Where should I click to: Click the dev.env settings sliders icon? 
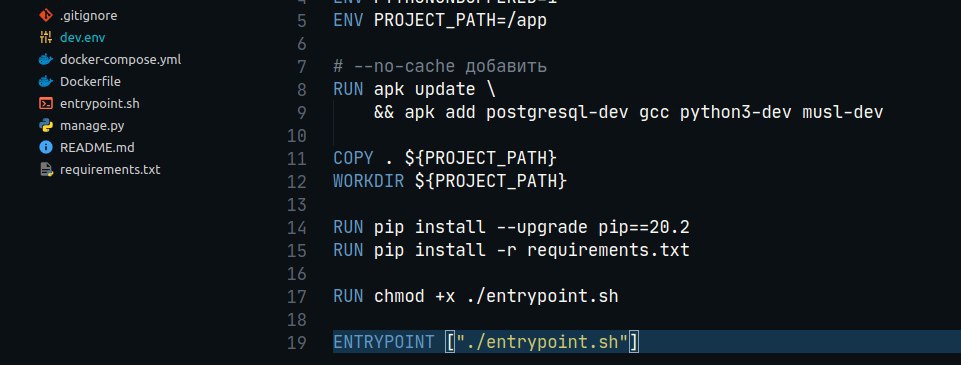coord(46,37)
